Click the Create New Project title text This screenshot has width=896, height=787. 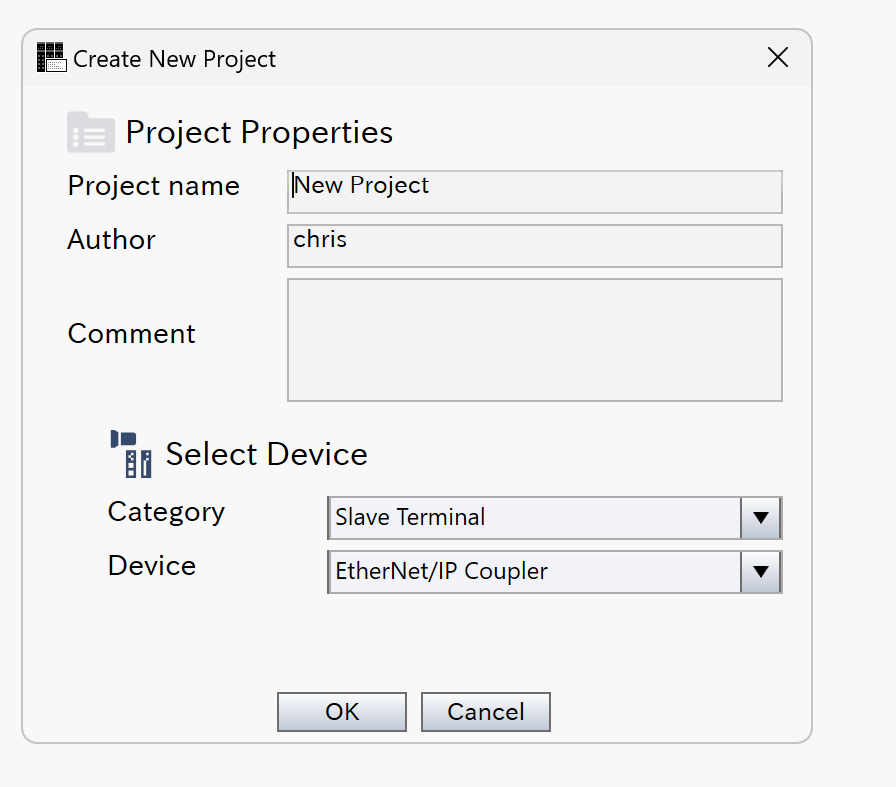pyautogui.click(x=174, y=59)
